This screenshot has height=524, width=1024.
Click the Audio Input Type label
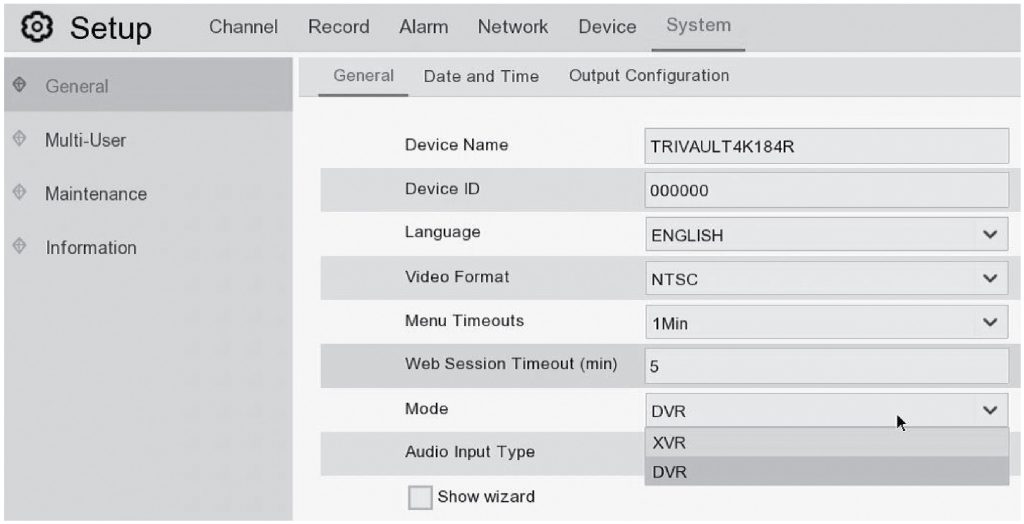[x=470, y=452]
